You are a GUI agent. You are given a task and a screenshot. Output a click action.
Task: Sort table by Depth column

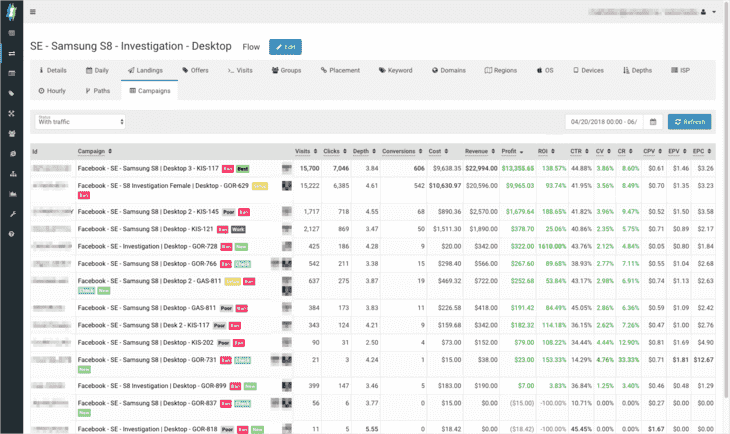[364, 151]
